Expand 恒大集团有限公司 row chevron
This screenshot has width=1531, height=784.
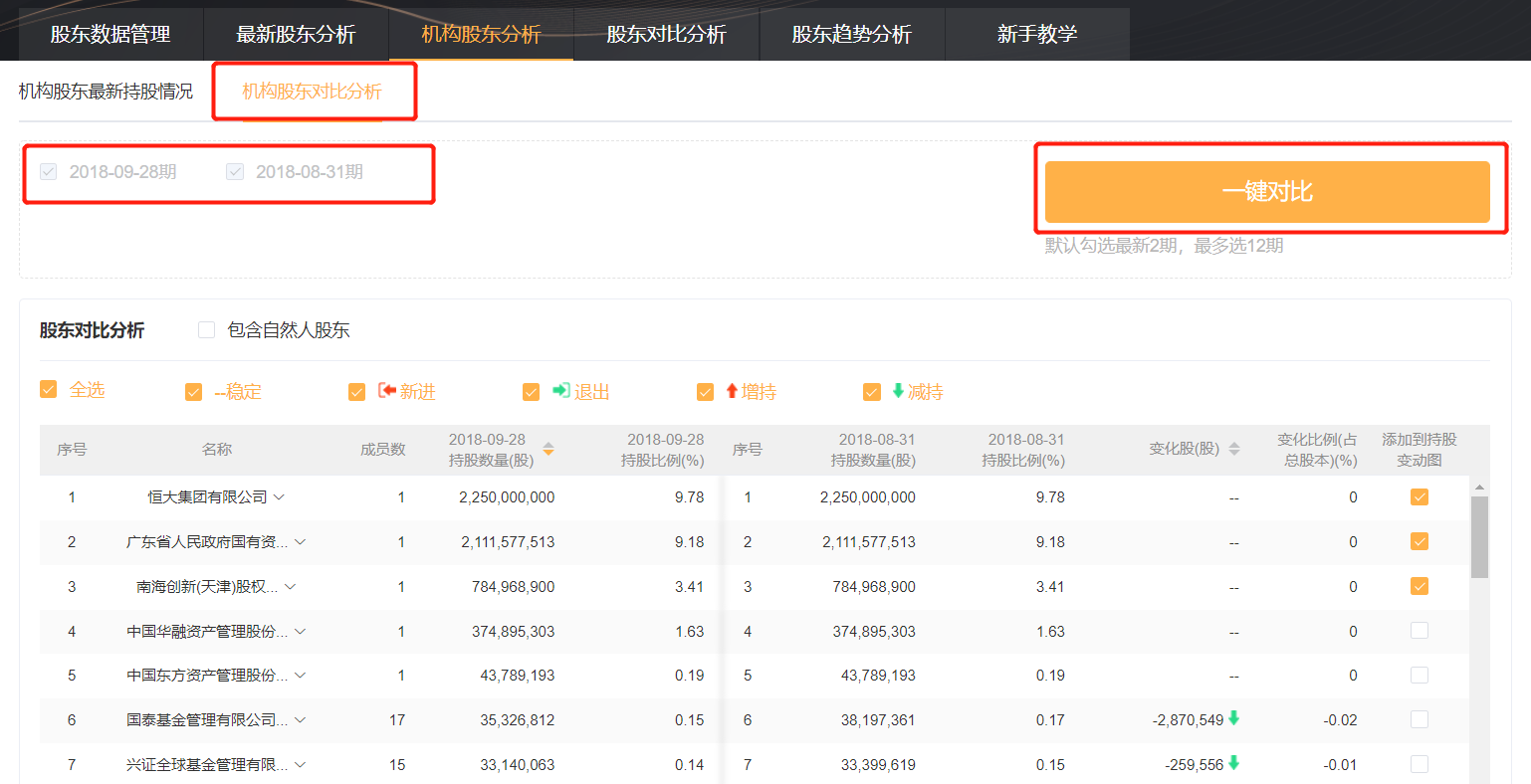coord(279,497)
